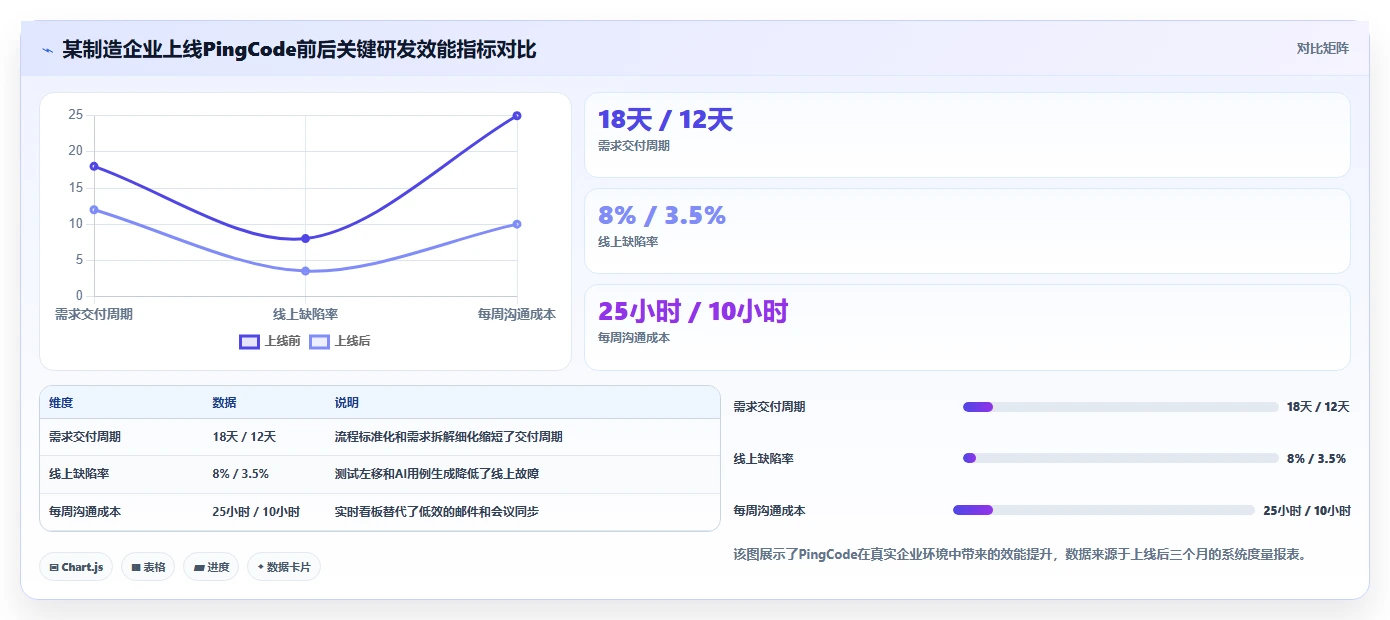Click progress value 8% / 3.5%
Viewport: 1390px width, 620px height.
(x=1316, y=458)
